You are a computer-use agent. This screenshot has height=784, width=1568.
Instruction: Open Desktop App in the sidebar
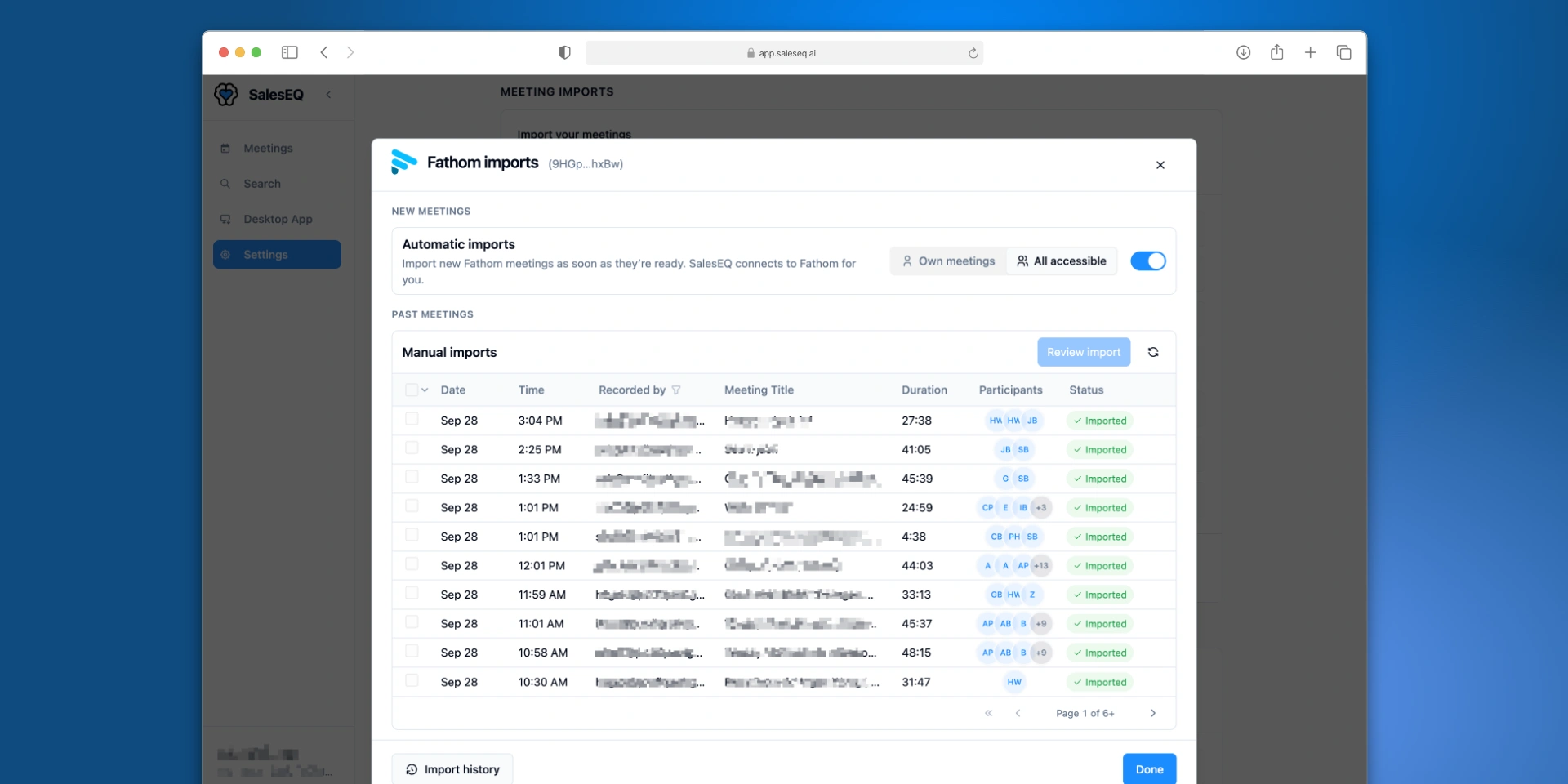pos(277,219)
